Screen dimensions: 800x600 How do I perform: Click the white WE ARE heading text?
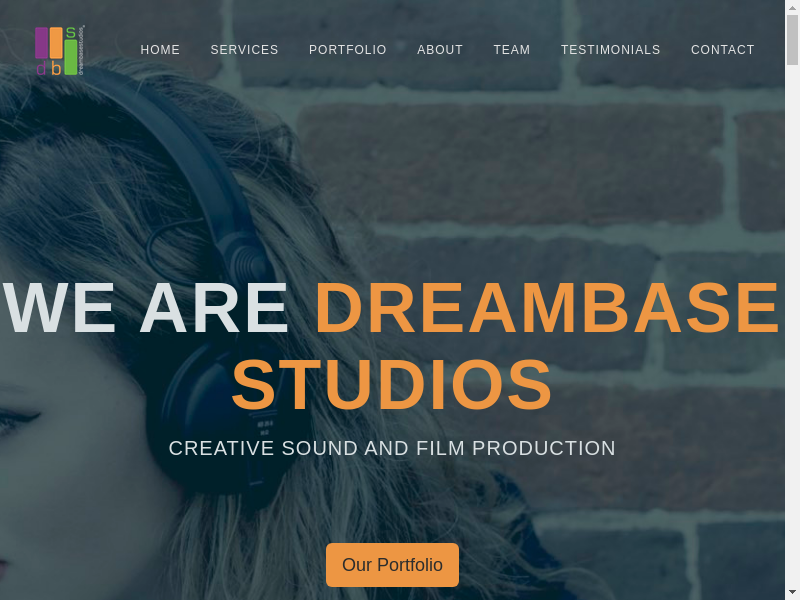pos(146,308)
